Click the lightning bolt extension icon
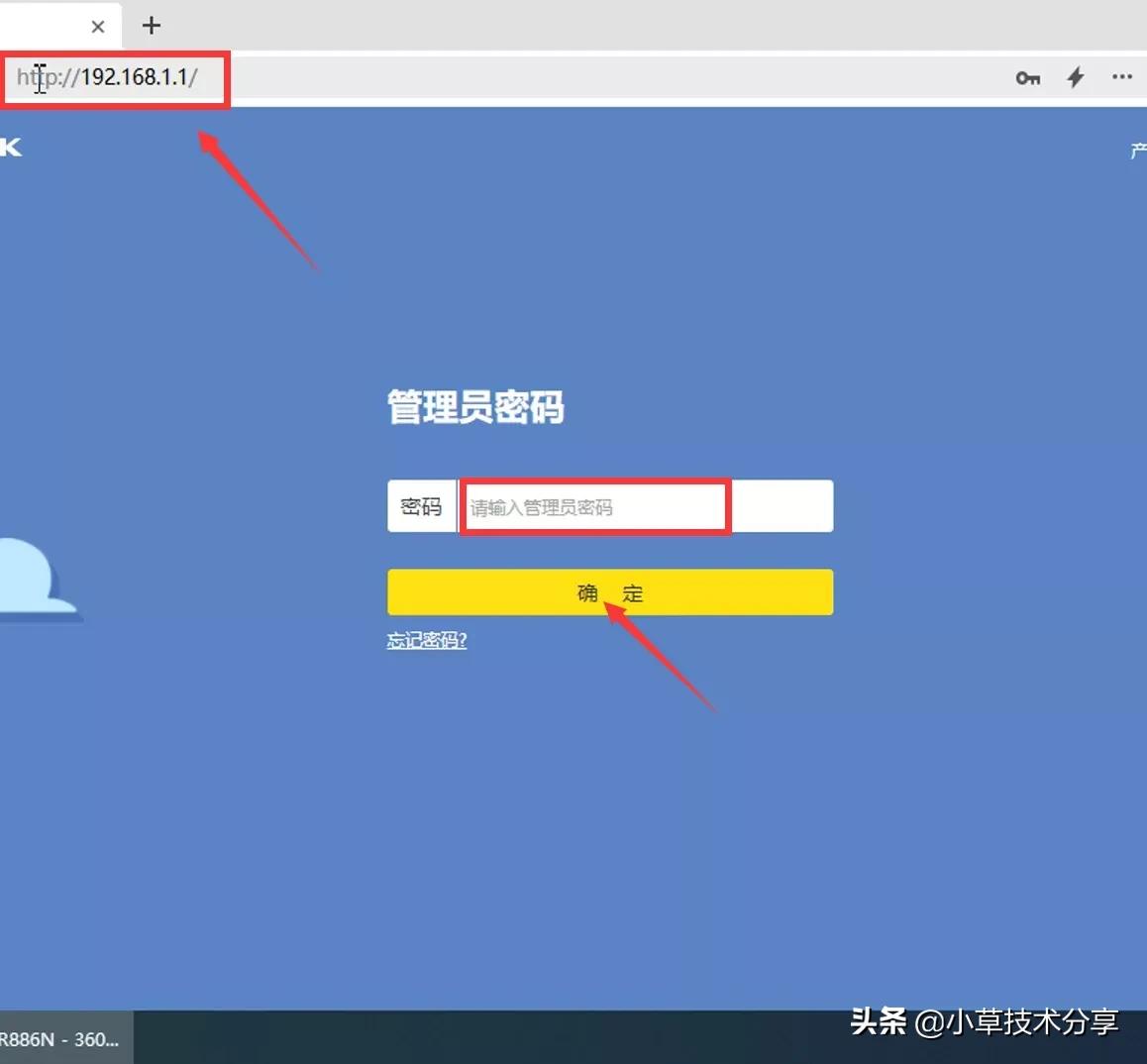This screenshot has width=1147, height=1064. click(x=1075, y=77)
